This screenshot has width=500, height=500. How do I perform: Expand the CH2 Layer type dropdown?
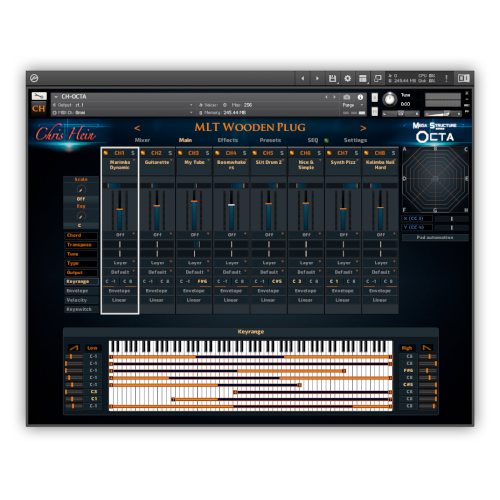coord(157,263)
